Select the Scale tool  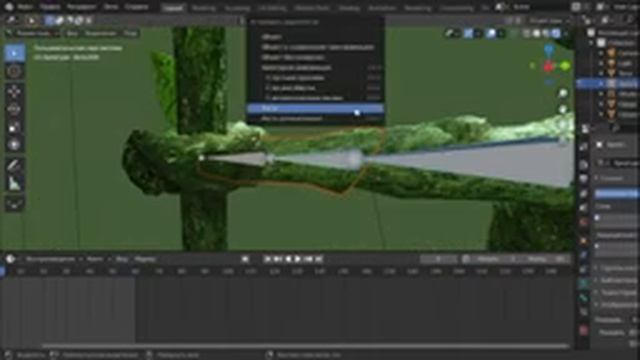tap(14, 127)
